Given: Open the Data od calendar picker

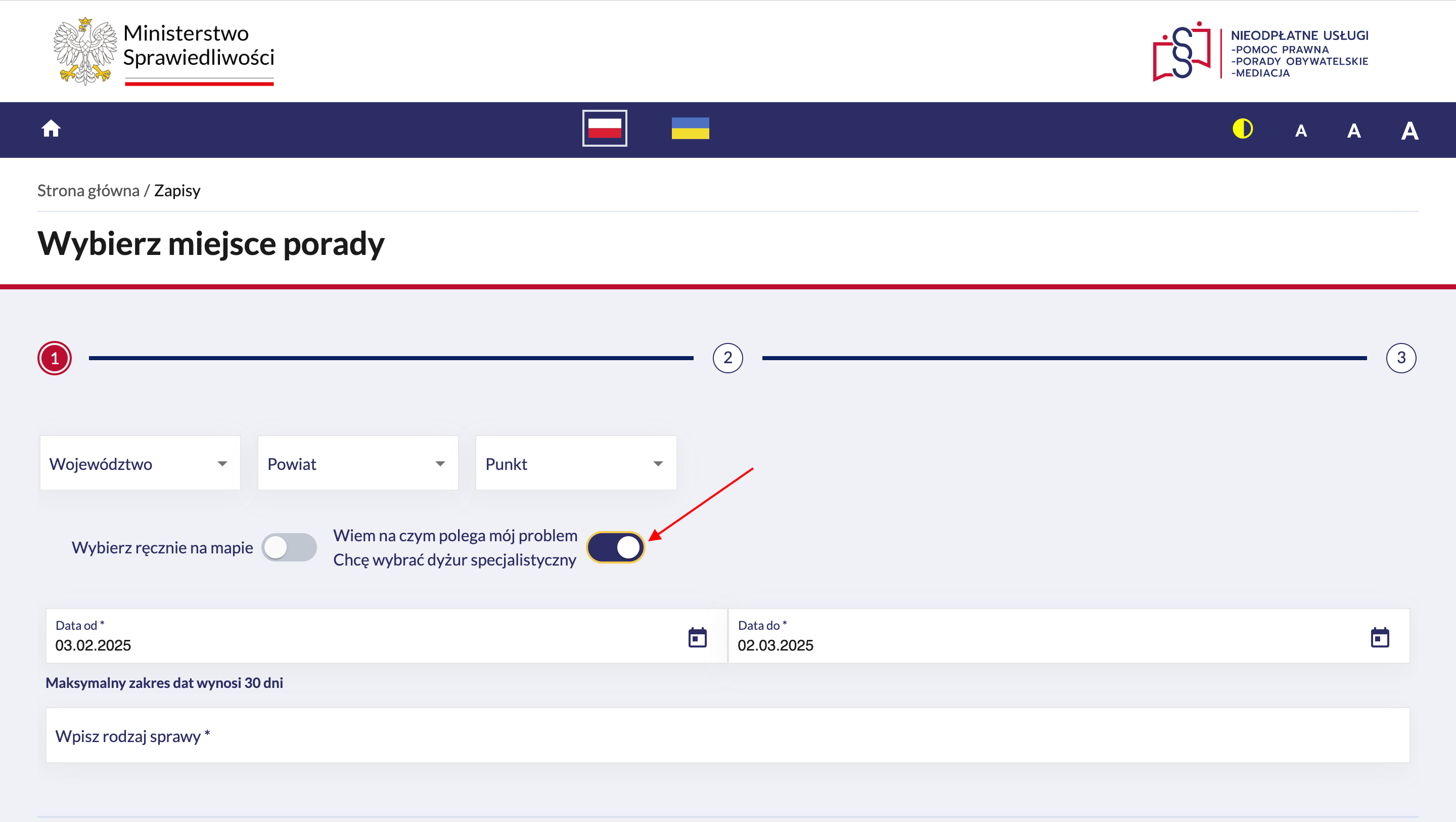Looking at the screenshot, I should click(x=698, y=637).
